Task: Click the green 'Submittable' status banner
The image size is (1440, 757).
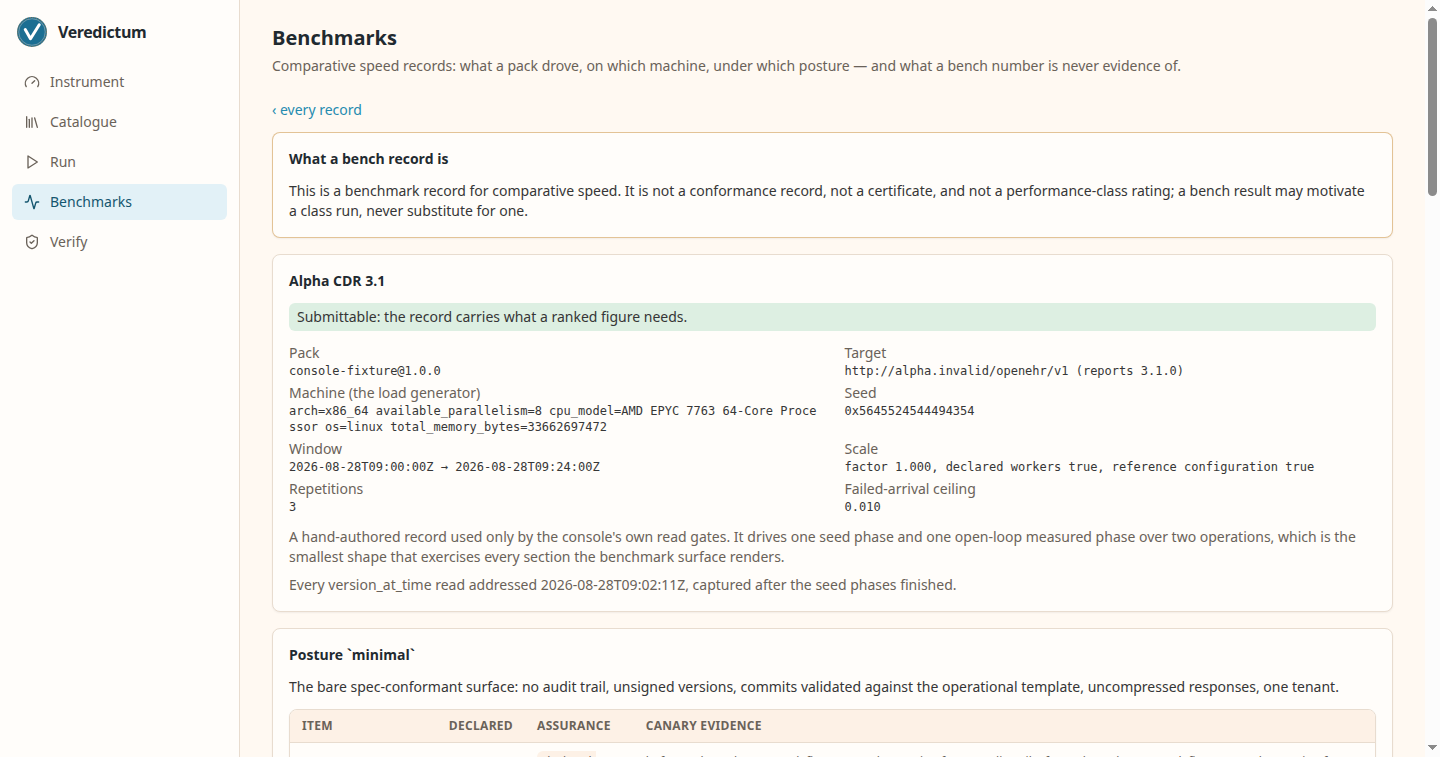Action: (832, 317)
